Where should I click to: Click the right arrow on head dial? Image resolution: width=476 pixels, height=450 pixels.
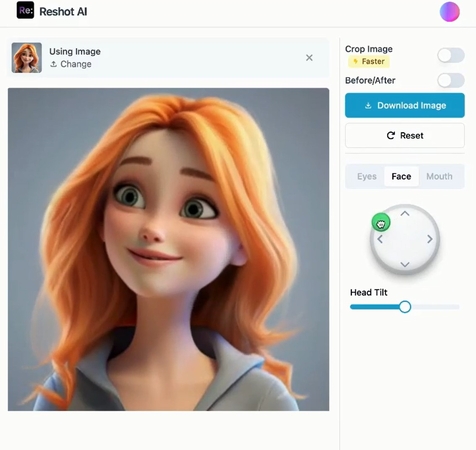430,239
